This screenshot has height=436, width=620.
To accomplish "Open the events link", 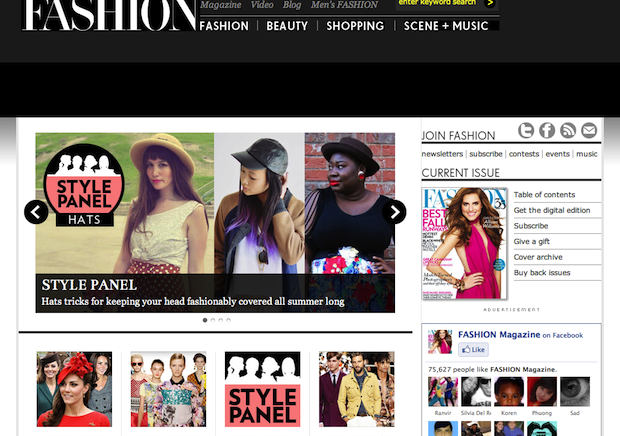I will [x=558, y=154].
